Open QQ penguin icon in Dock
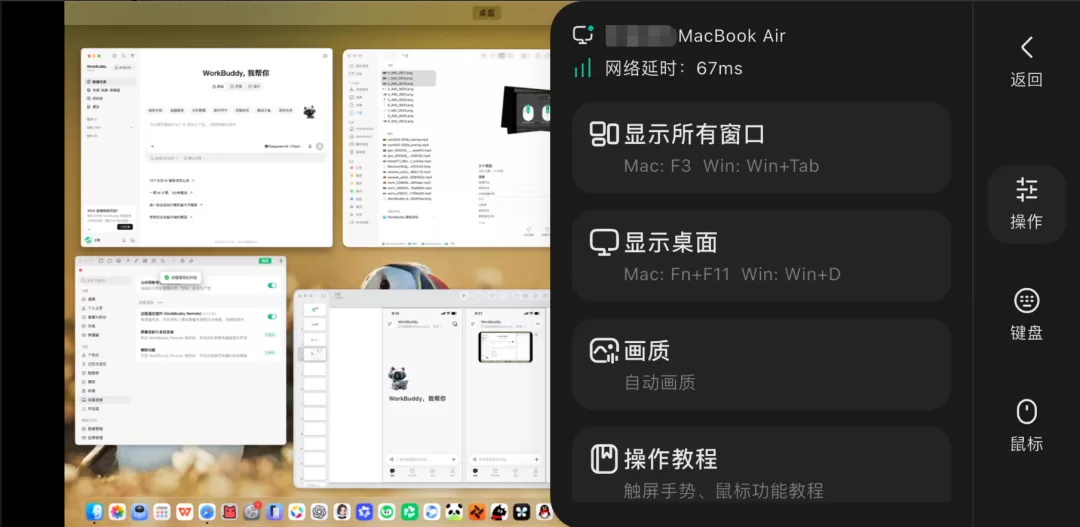This screenshot has width=1080, height=527. [x=544, y=511]
